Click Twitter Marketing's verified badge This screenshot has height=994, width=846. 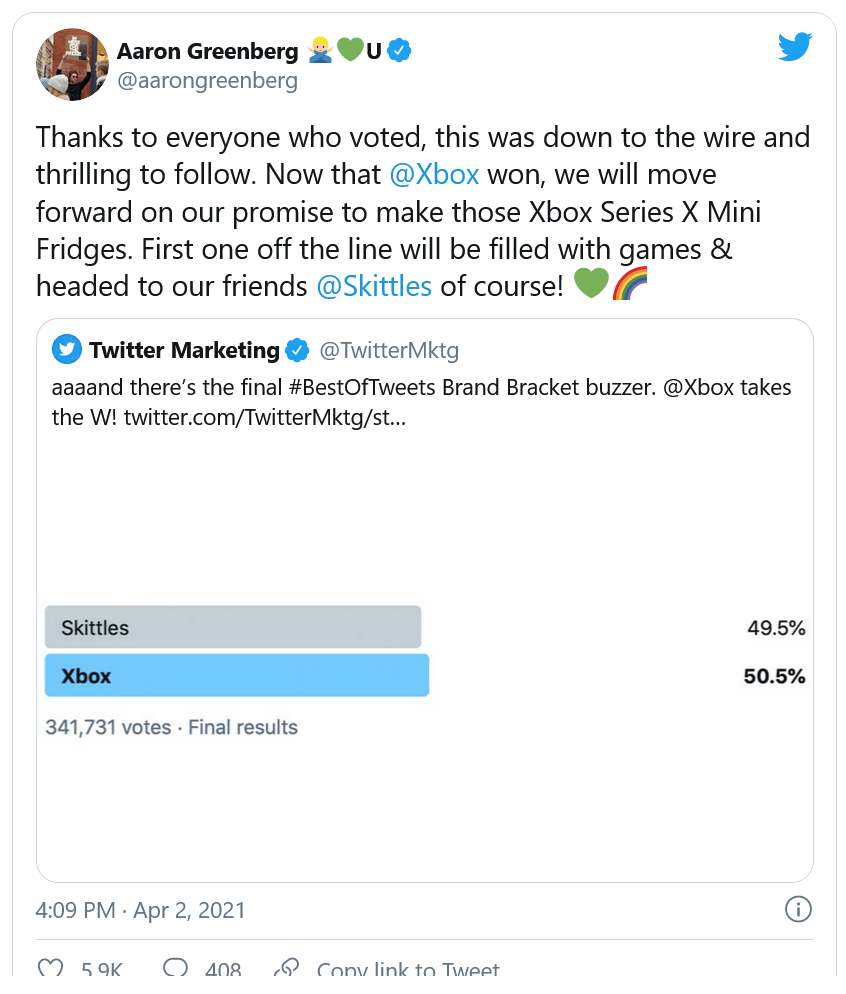pos(297,350)
